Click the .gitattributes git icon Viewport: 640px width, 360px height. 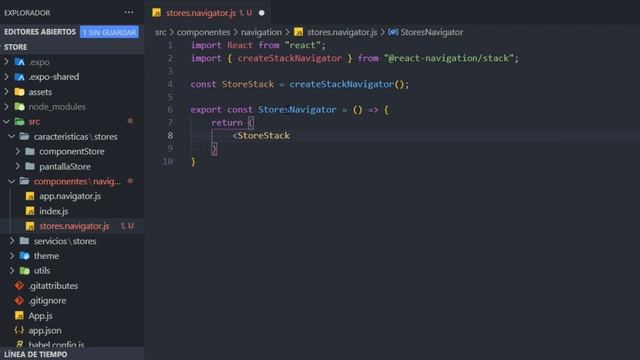coord(19,285)
